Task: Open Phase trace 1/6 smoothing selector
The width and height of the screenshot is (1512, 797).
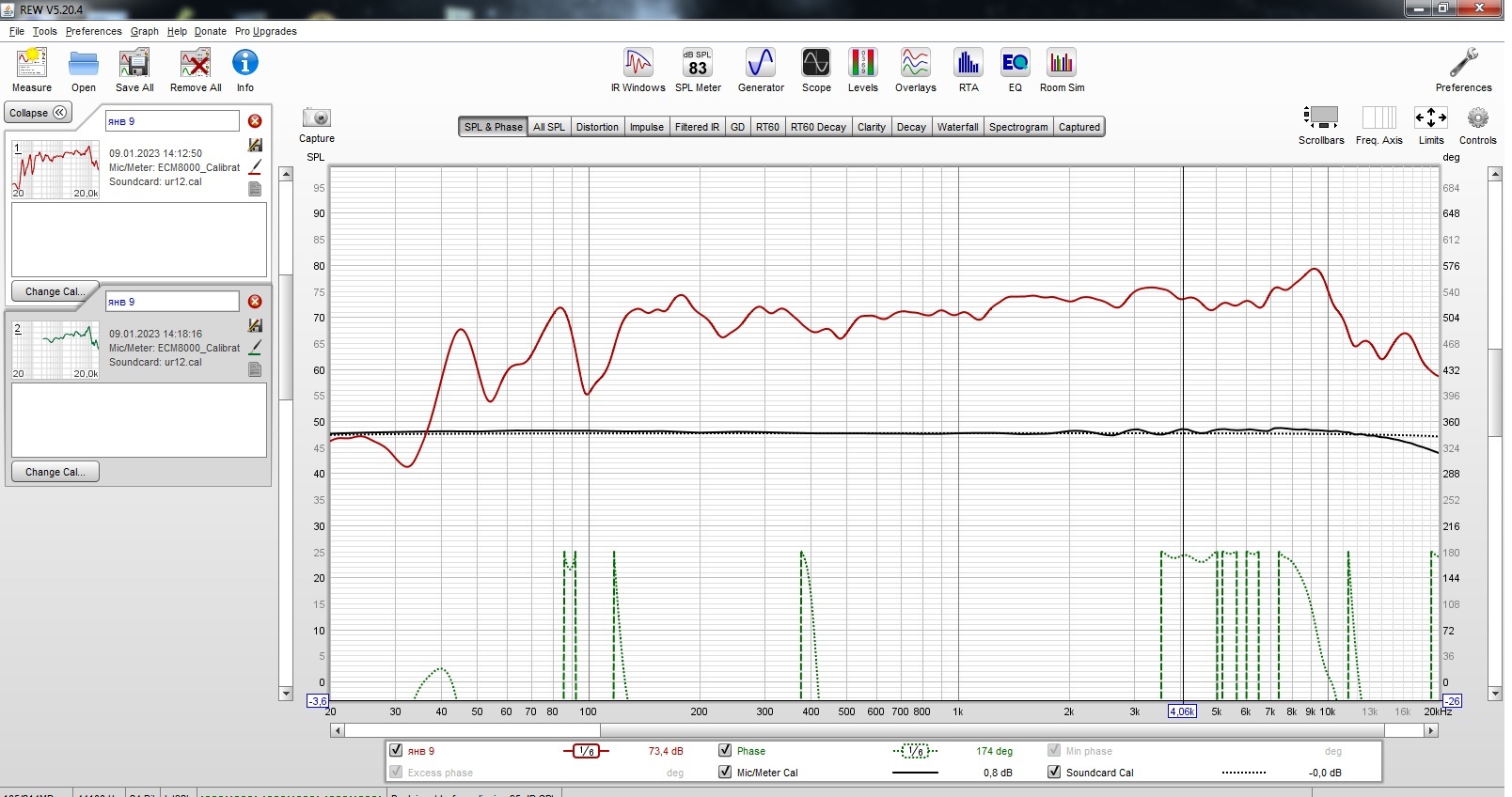Action: 915,751
